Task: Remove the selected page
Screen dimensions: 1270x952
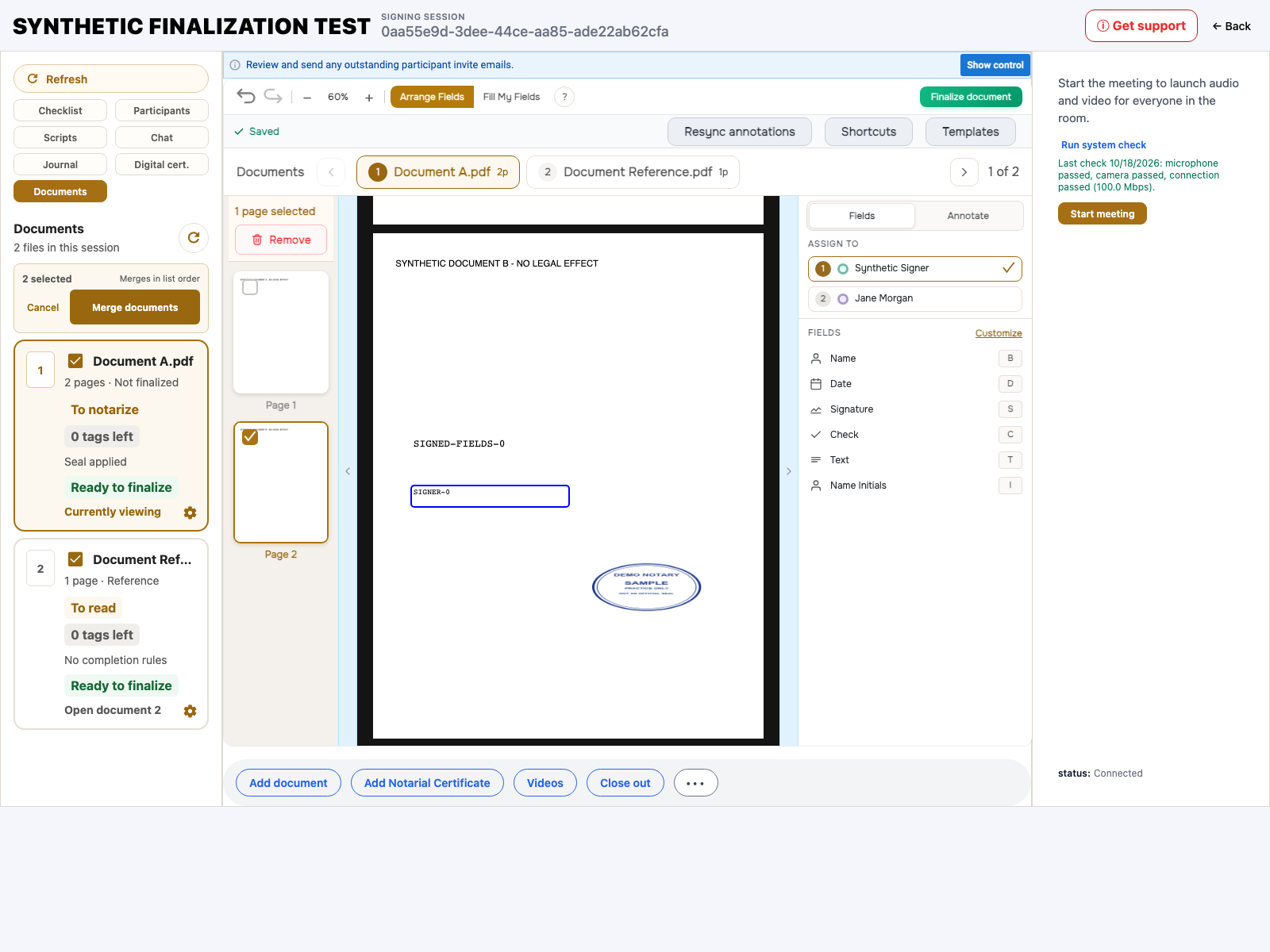Action: 281,240
